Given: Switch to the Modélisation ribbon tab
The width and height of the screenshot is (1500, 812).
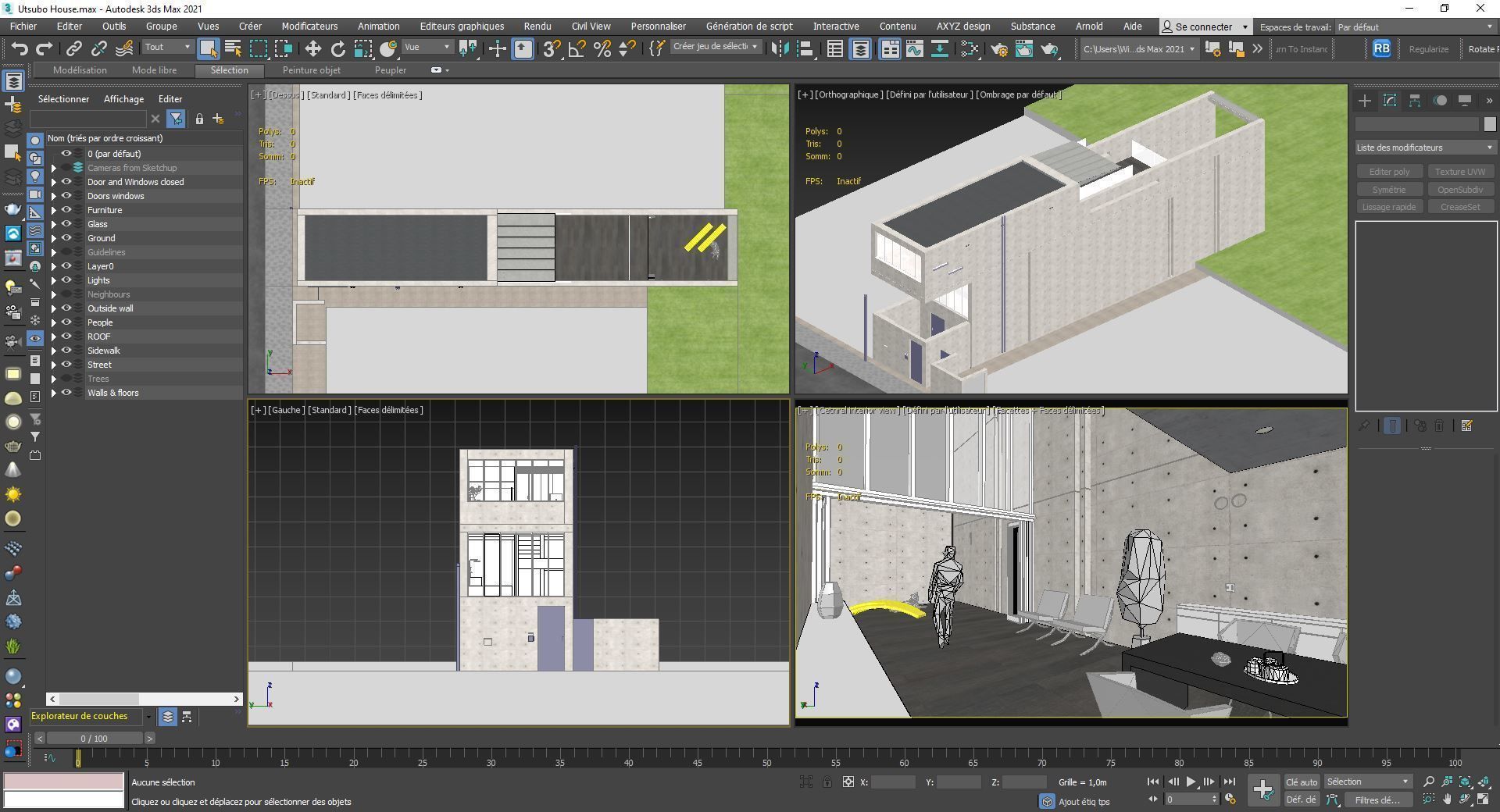Looking at the screenshot, I should point(80,70).
